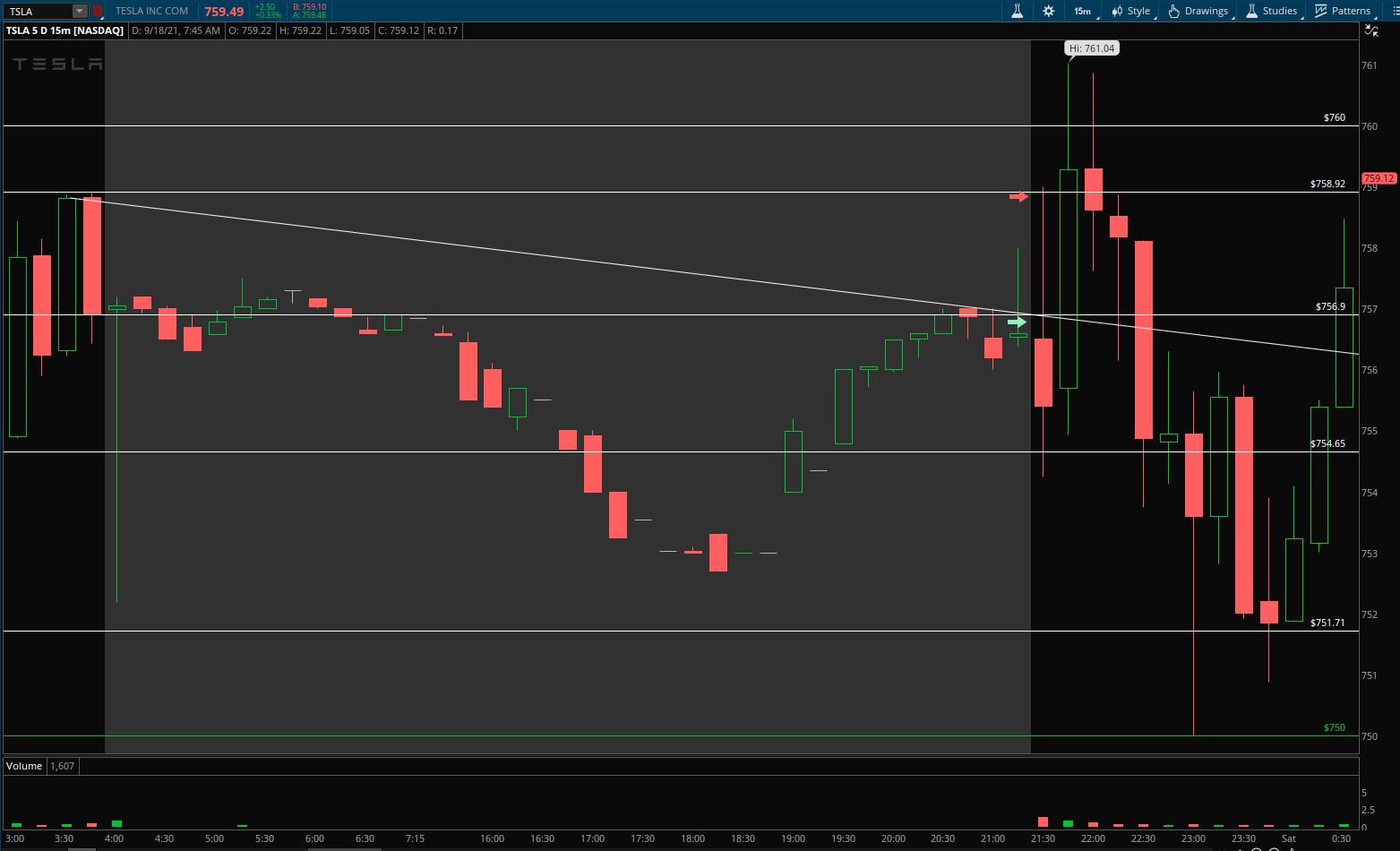Screen dimensions: 1400x851
Task: Open the 15m timeframe dropdown
Action: pyautogui.click(x=1084, y=11)
